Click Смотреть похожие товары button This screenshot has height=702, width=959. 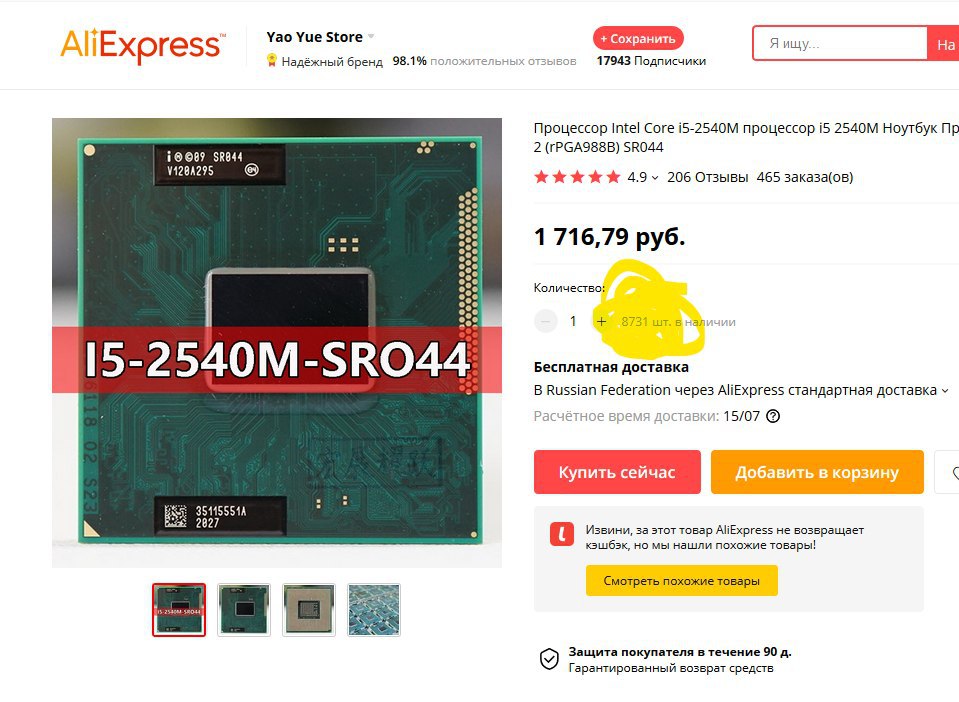point(681,580)
